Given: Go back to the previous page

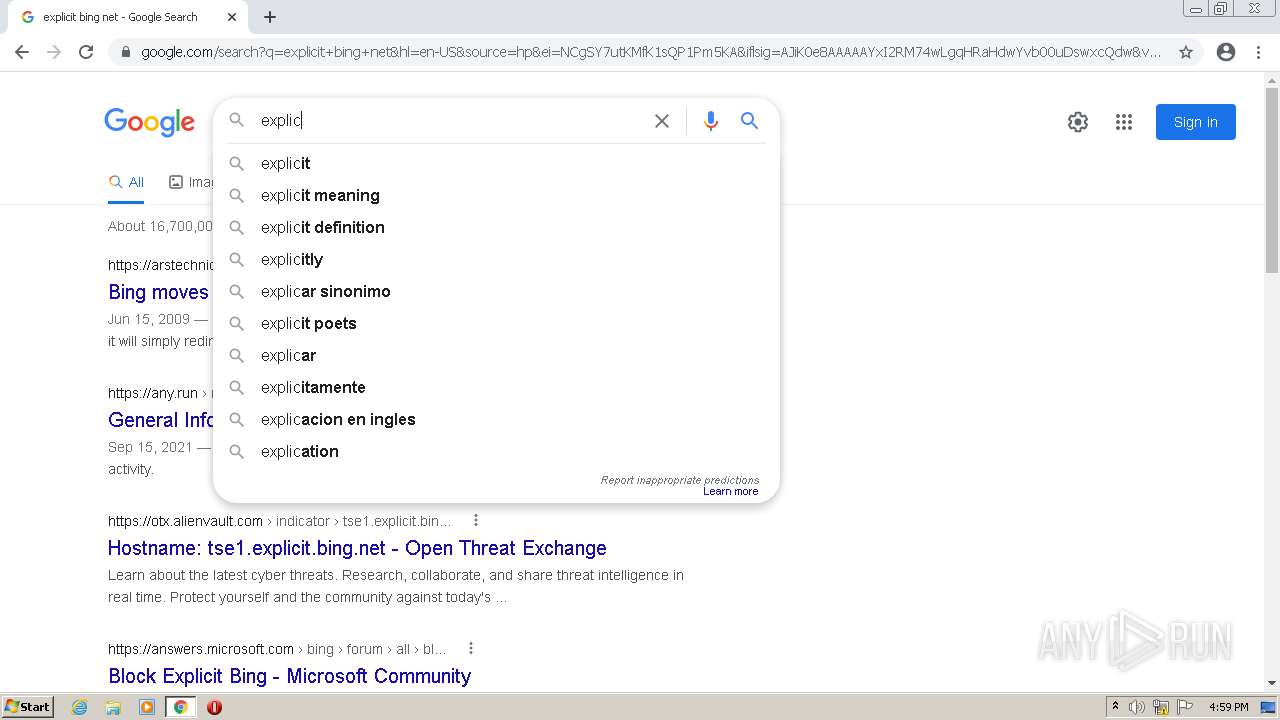Looking at the screenshot, I should 22,52.
